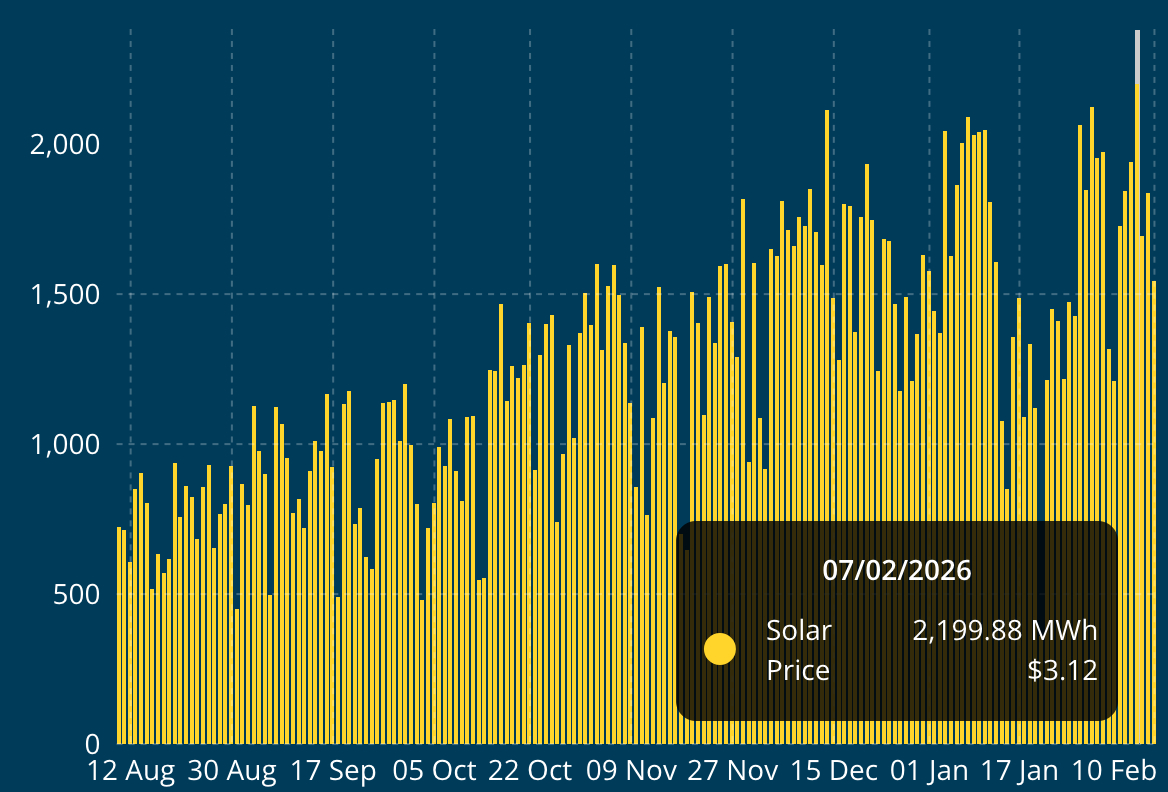
Task: Select the 01 Jan date label
Action: click(929, 771)
